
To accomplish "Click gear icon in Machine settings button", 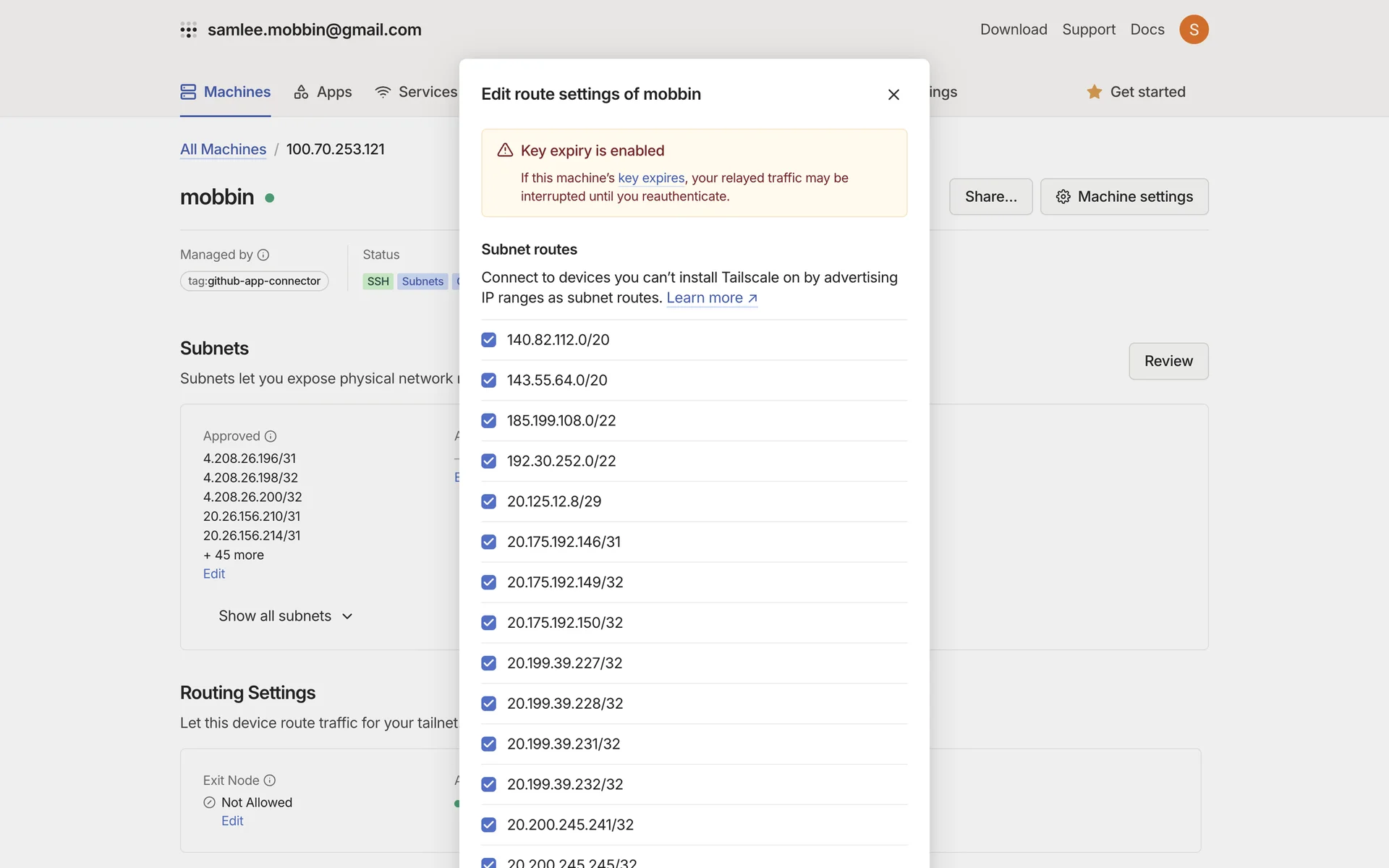I will click(x=1063, y=197).
